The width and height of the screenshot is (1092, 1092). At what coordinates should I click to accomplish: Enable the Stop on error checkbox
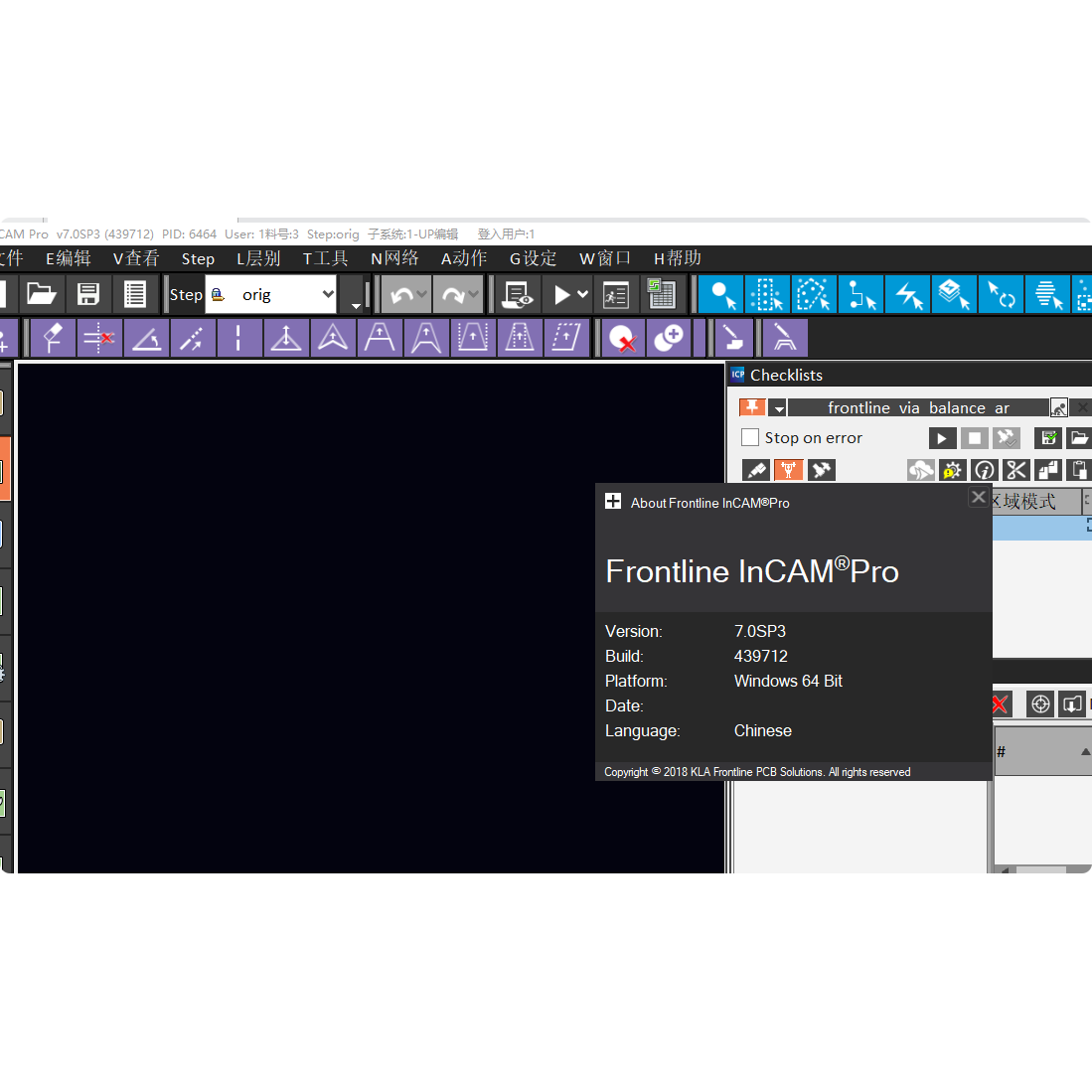[750, 437]
